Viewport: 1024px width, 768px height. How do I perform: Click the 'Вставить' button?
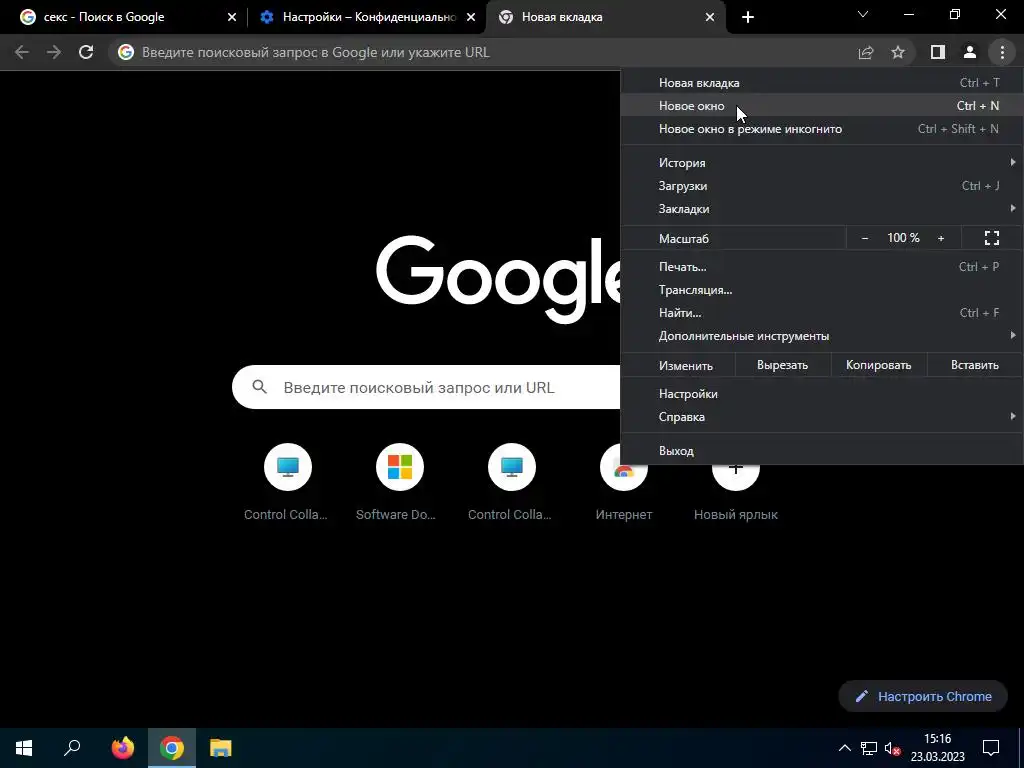[974, 365]
